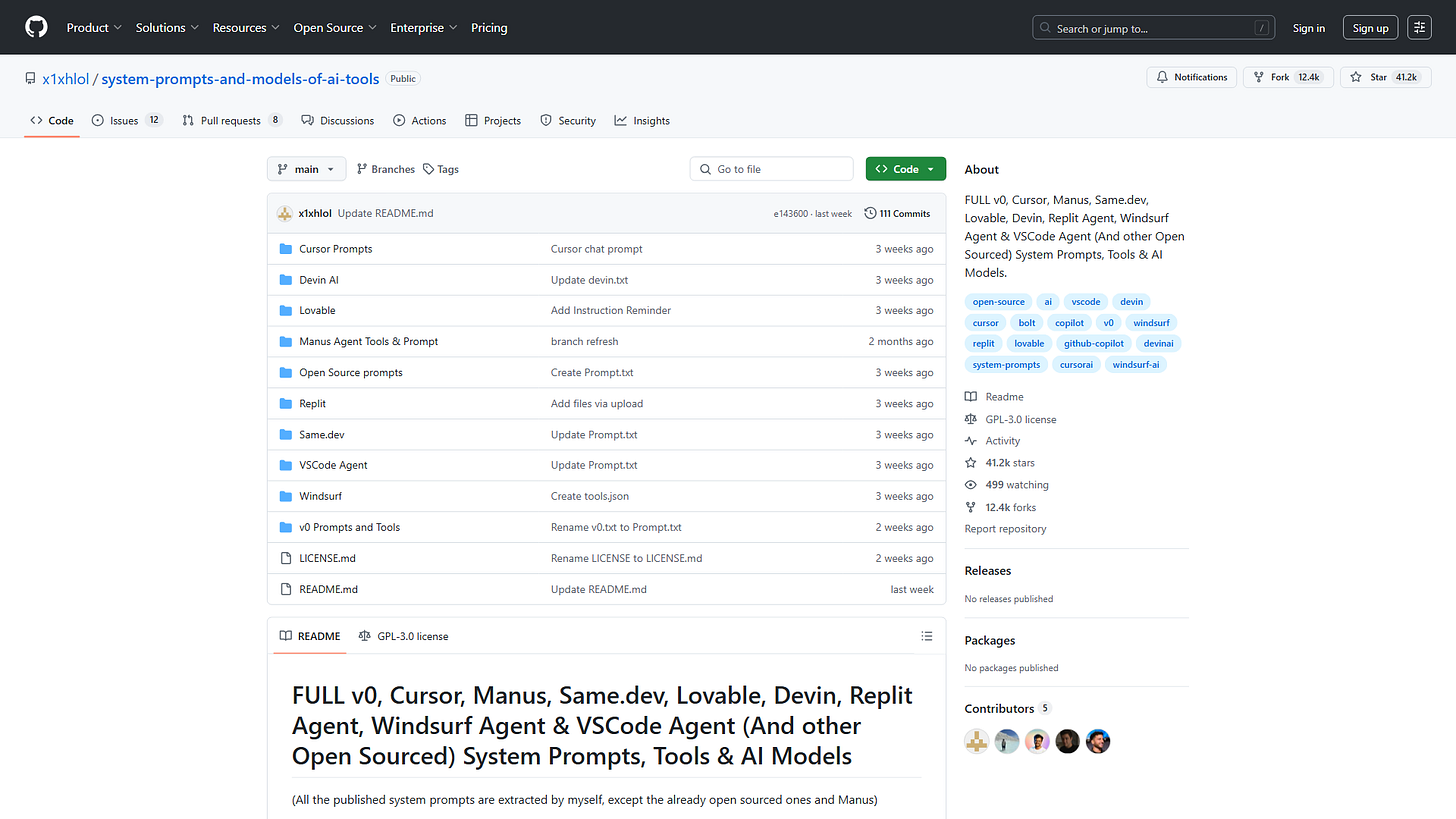Click the open-source topic tag
The height and width of the screenshot is (819, 1456).
point(998,302)
